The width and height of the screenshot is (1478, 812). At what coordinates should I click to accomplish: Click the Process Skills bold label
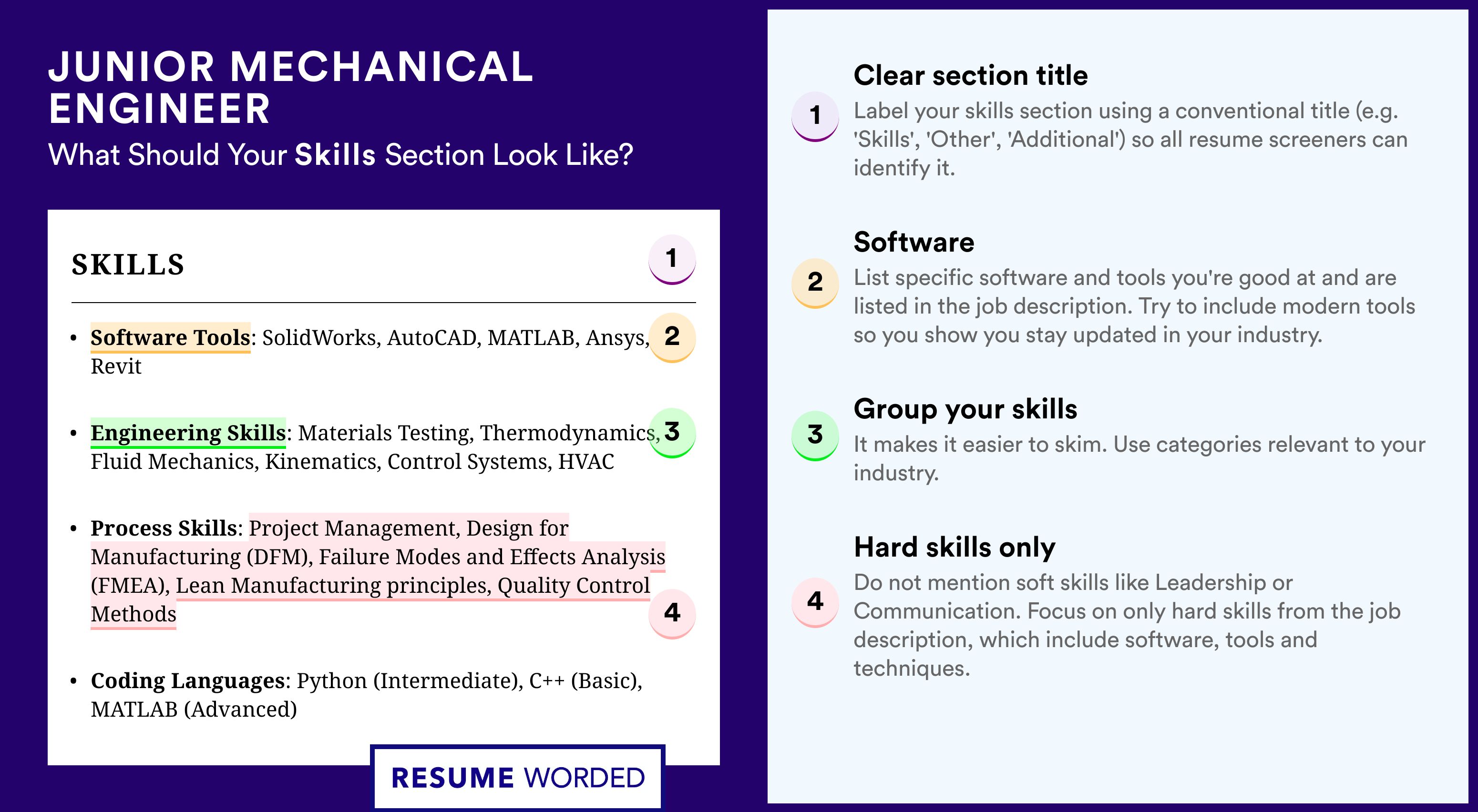click(164, 528)
